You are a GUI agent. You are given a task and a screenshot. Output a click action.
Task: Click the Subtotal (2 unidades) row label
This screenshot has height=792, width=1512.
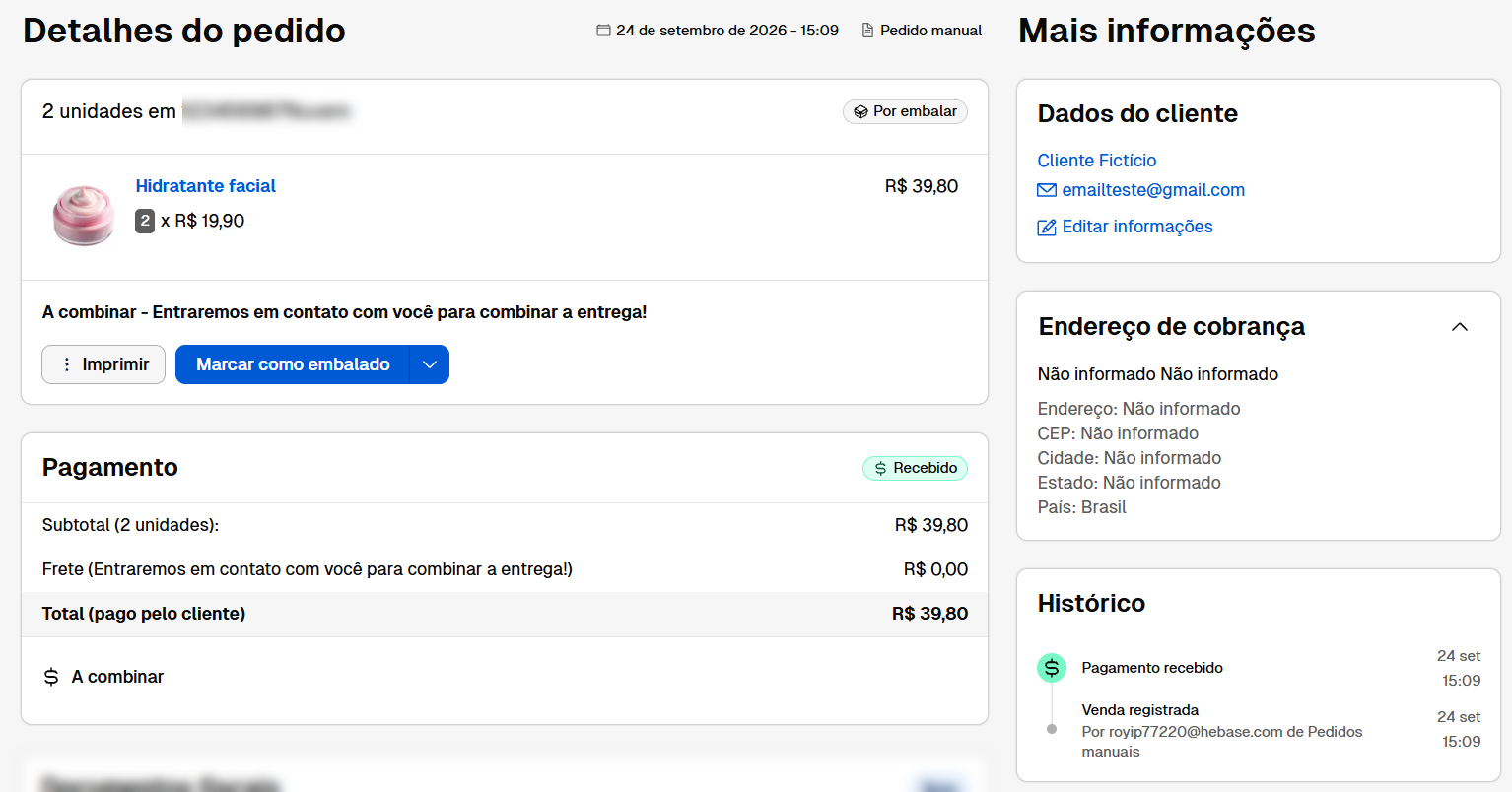(x=130, y=525)
